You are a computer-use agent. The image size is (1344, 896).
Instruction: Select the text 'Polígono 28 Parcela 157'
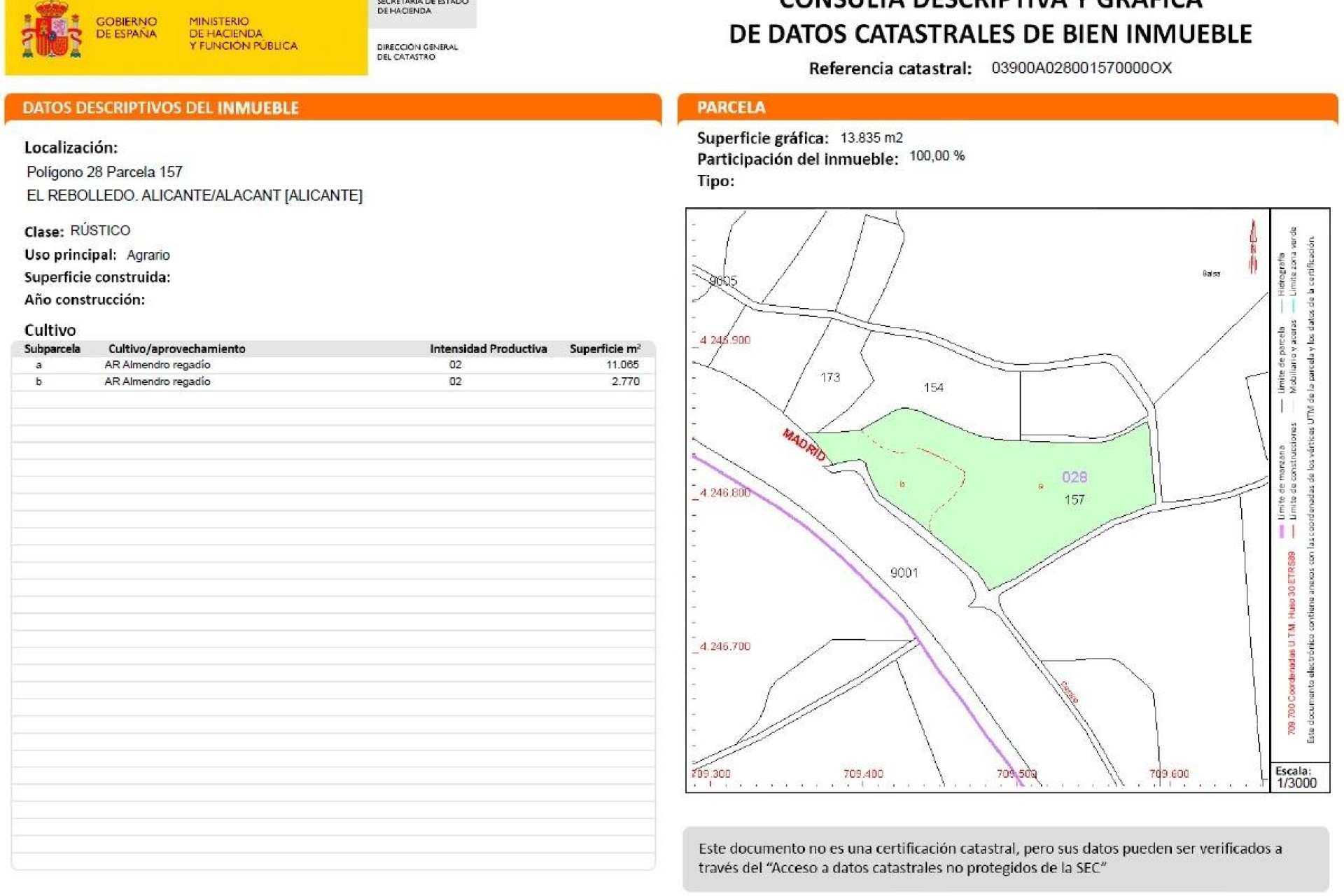tap(104, 171)
